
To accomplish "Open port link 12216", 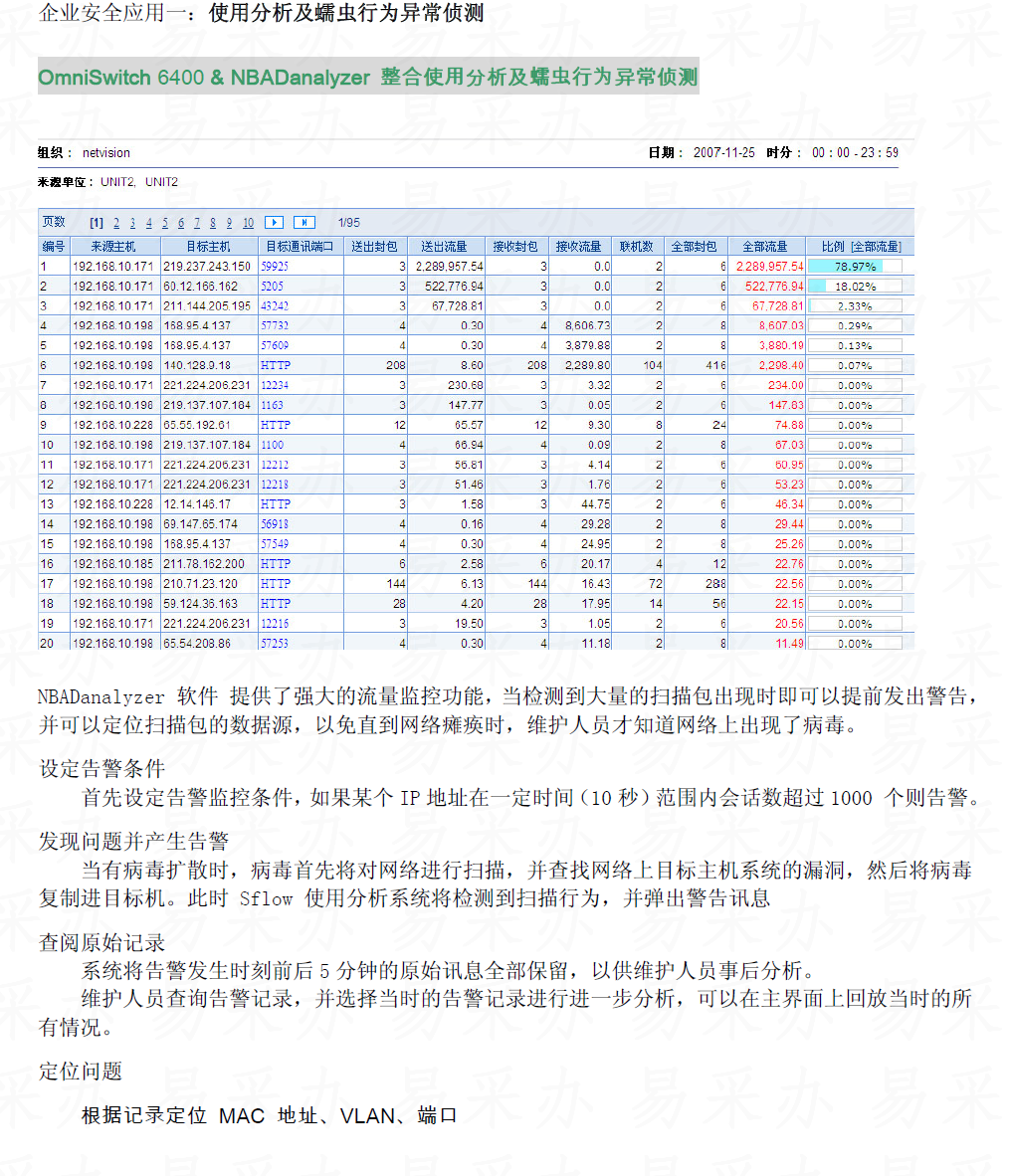I will 275,623.
